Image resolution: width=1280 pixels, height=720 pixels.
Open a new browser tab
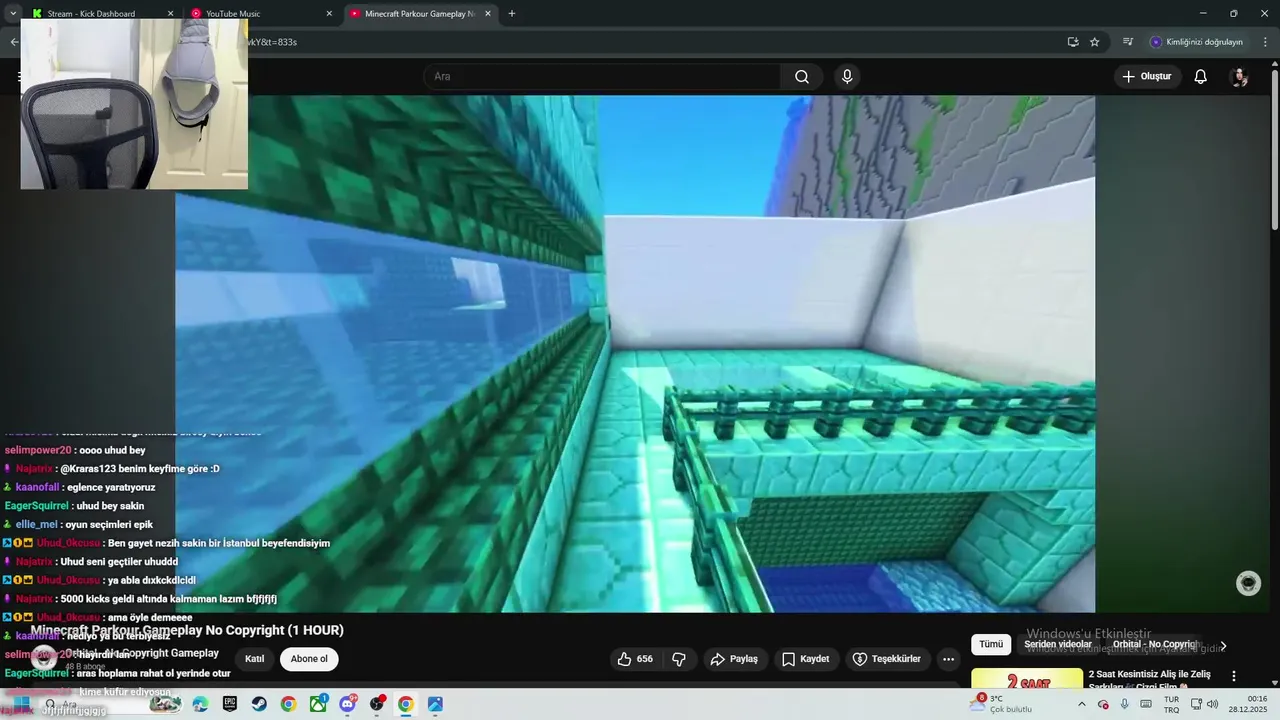[x=512, y=14]
